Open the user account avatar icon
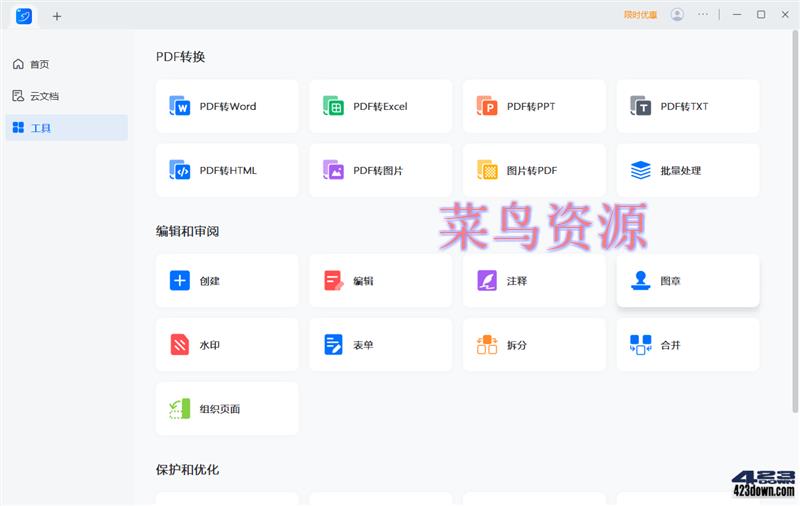The image size is (800, 506). (x=677, y=14)
